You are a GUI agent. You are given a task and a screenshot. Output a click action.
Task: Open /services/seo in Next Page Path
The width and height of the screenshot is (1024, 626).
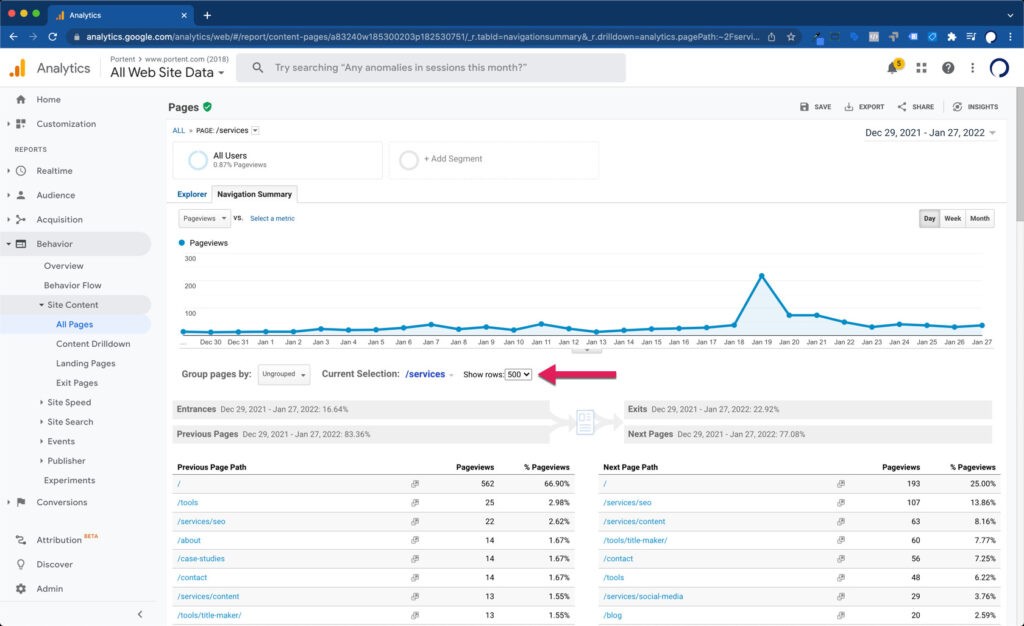[x=627, y=503]
